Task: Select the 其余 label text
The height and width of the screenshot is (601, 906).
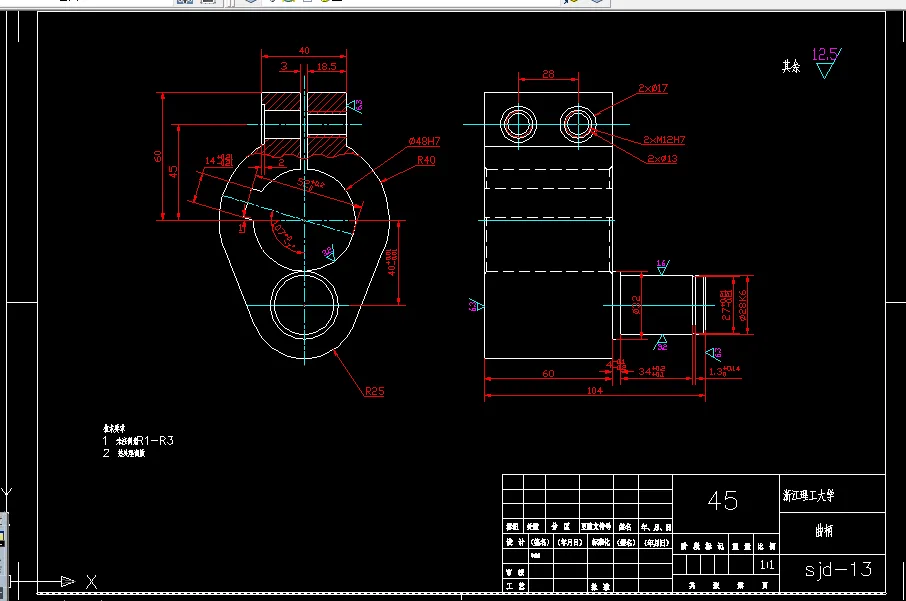Action: coord(791,66)
